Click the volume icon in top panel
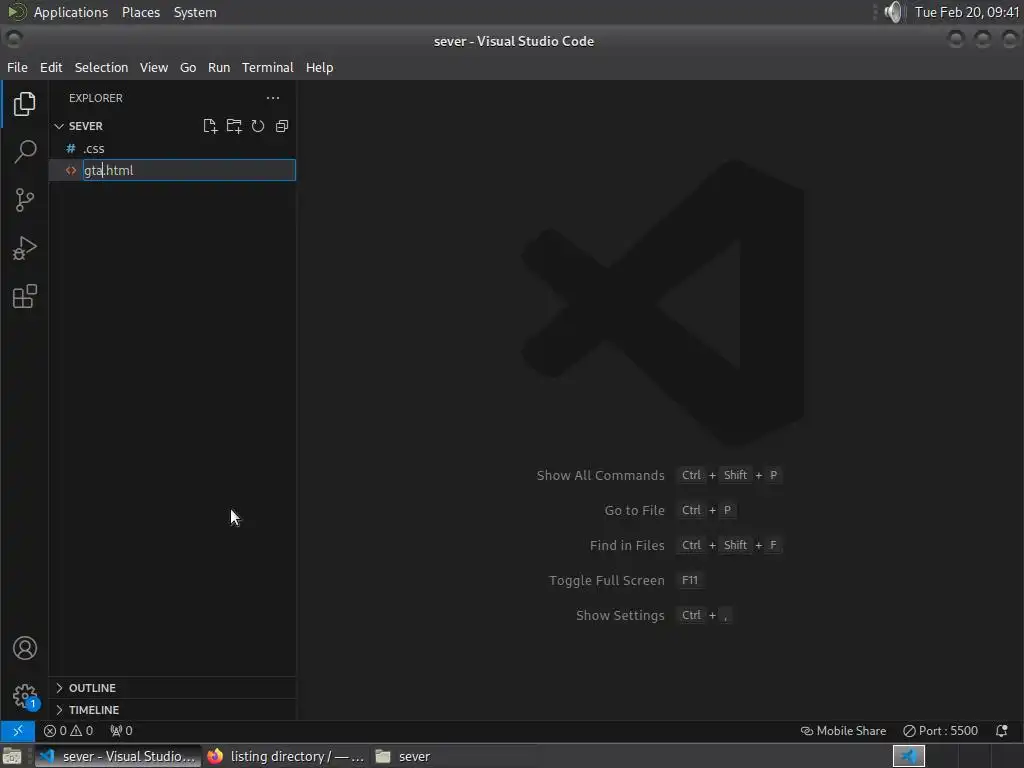Viewport: 1024px width, 768px height. coord(893,12)
